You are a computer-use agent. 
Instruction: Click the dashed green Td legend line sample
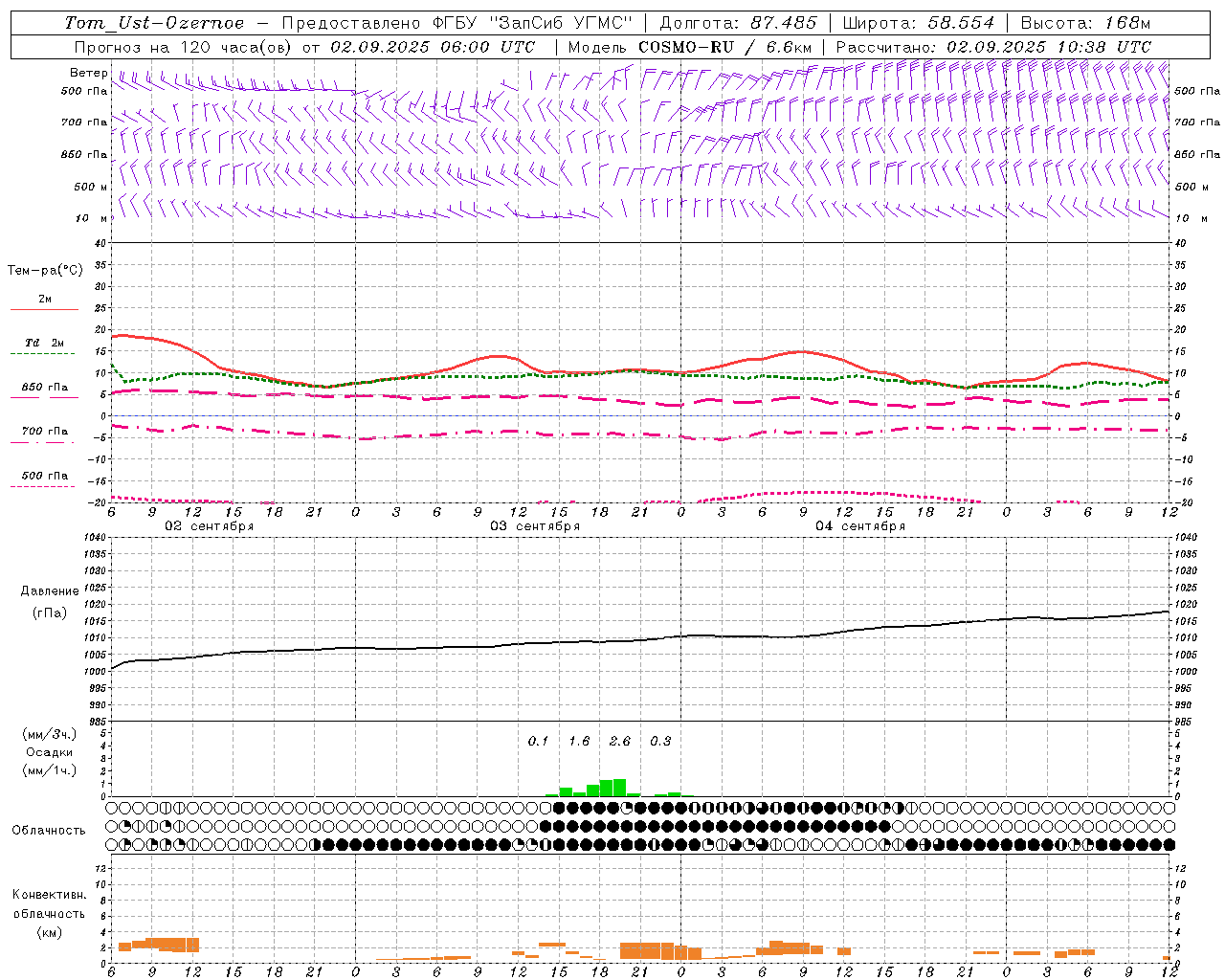[42, 354]
